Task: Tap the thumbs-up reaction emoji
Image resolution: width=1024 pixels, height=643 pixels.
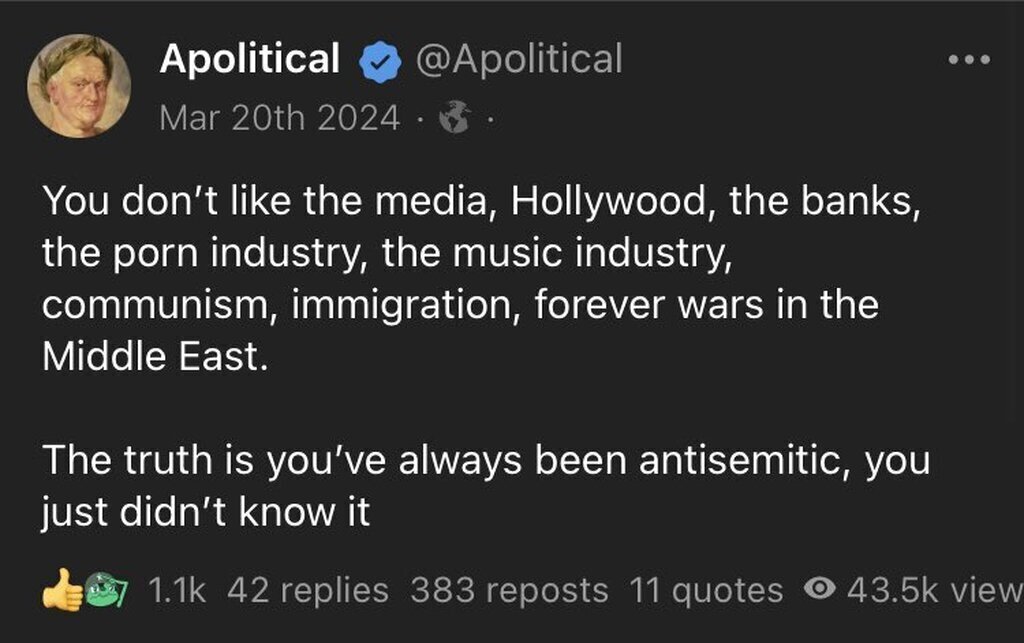Action: (61, 591)
